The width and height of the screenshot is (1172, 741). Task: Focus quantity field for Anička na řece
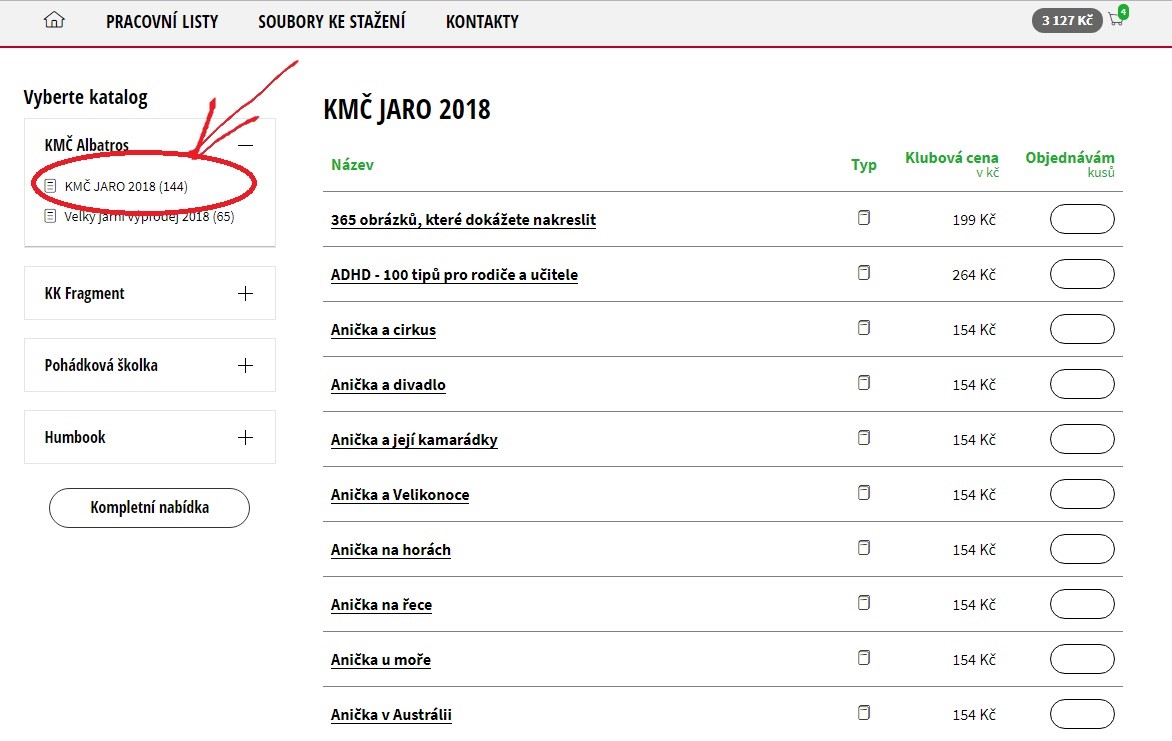(x=1082, y=604)
